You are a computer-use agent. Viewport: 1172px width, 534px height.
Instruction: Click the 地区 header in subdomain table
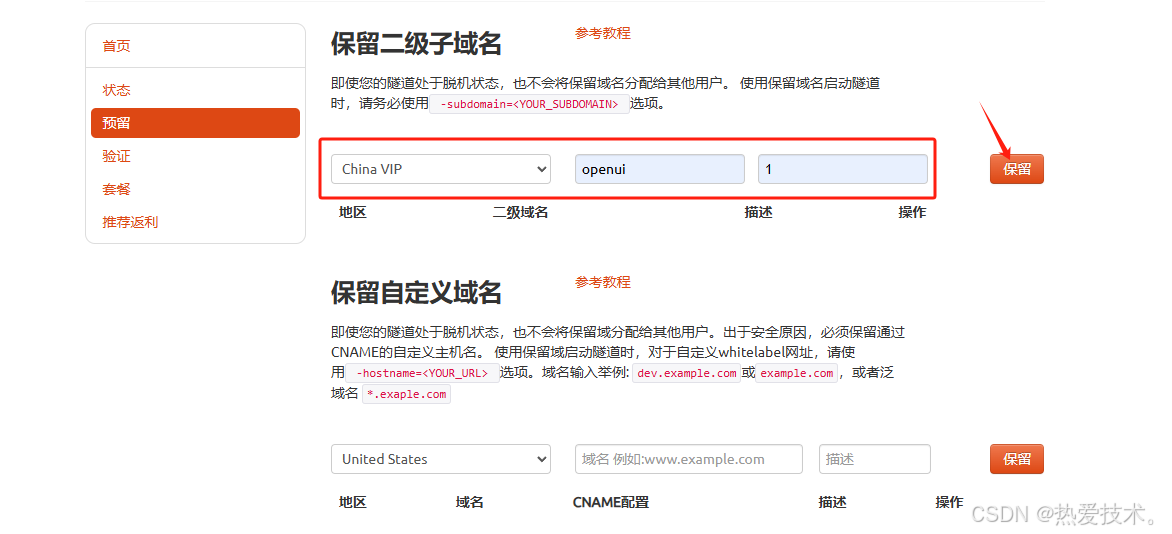[353, 212]
